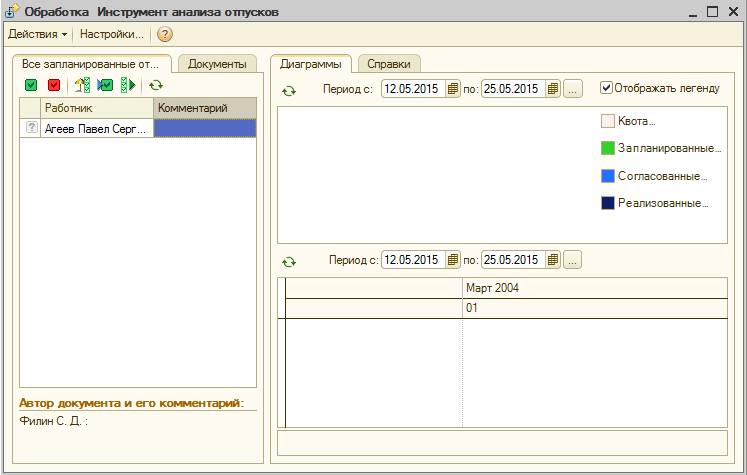Click the checklist with play arrow icon
Image resolution: width=747 pixels, height=475 pixels.
tap(128, 85)
